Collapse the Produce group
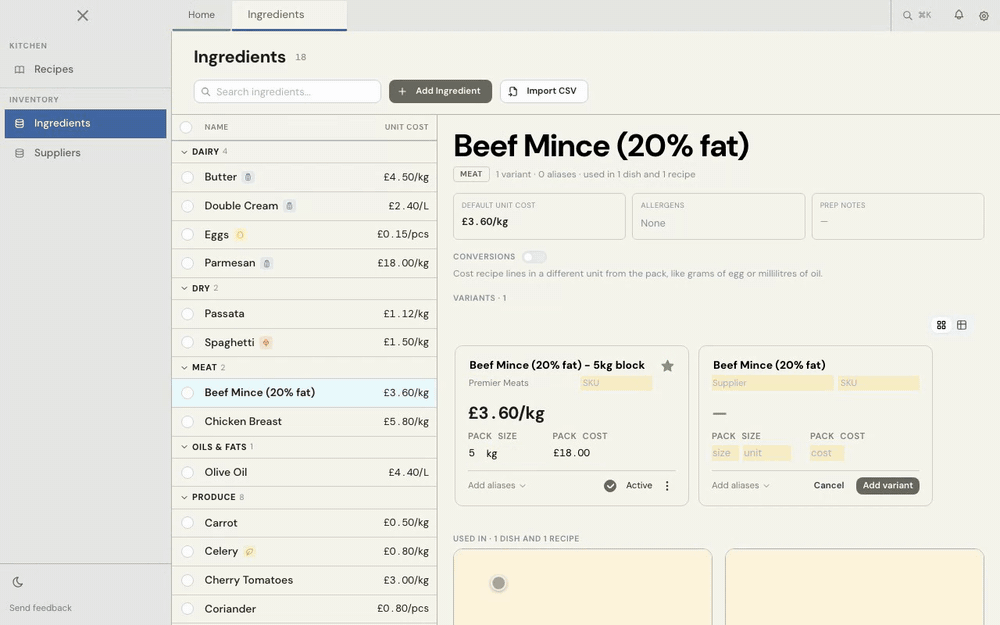Viewport: 1000px width, 625px height. (x=184, y=497)
